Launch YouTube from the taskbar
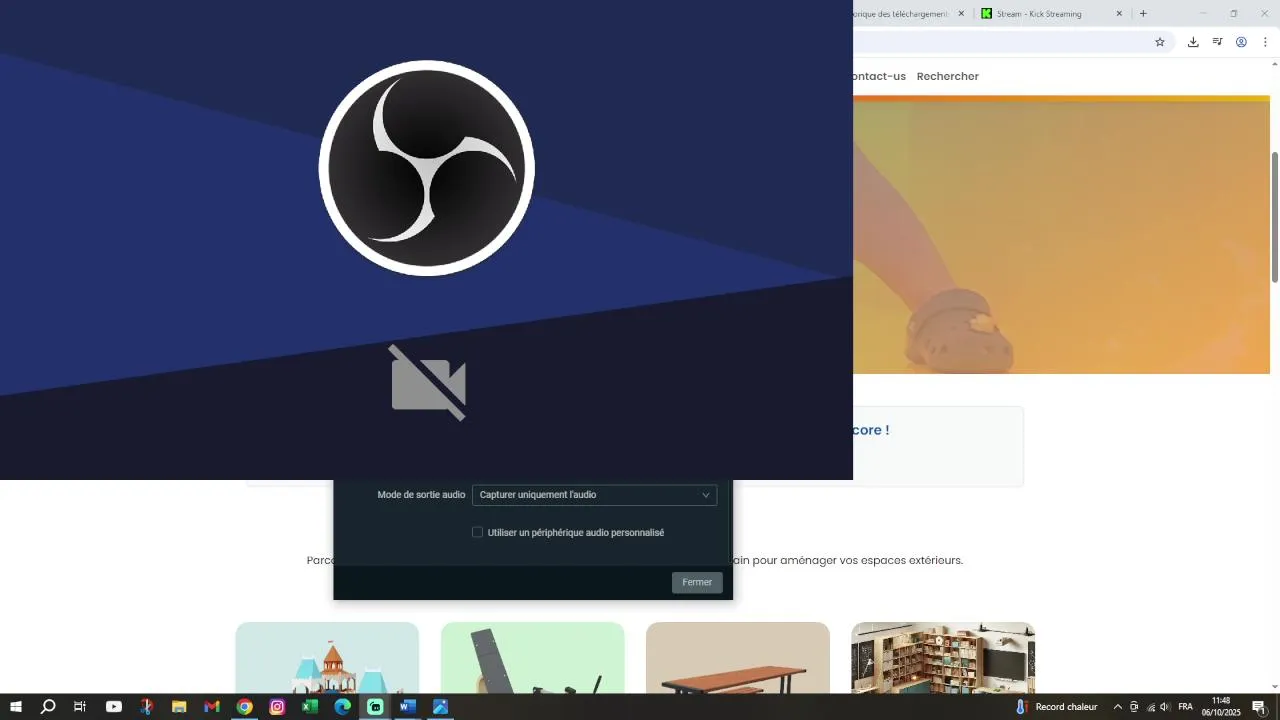The width and height of the screenshot is (1280, 720). click(x=114, y=707)
